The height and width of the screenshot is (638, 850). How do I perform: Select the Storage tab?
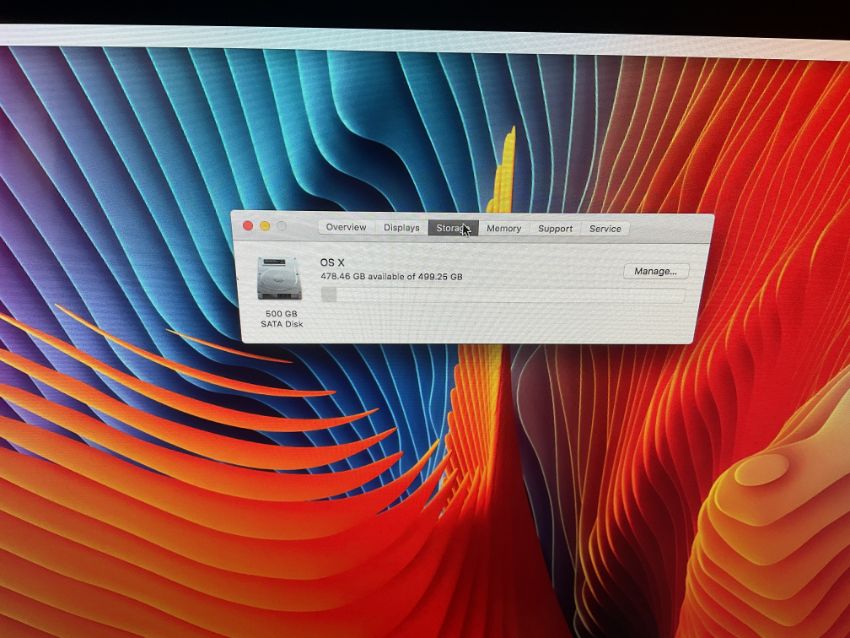tap(453, 228)
